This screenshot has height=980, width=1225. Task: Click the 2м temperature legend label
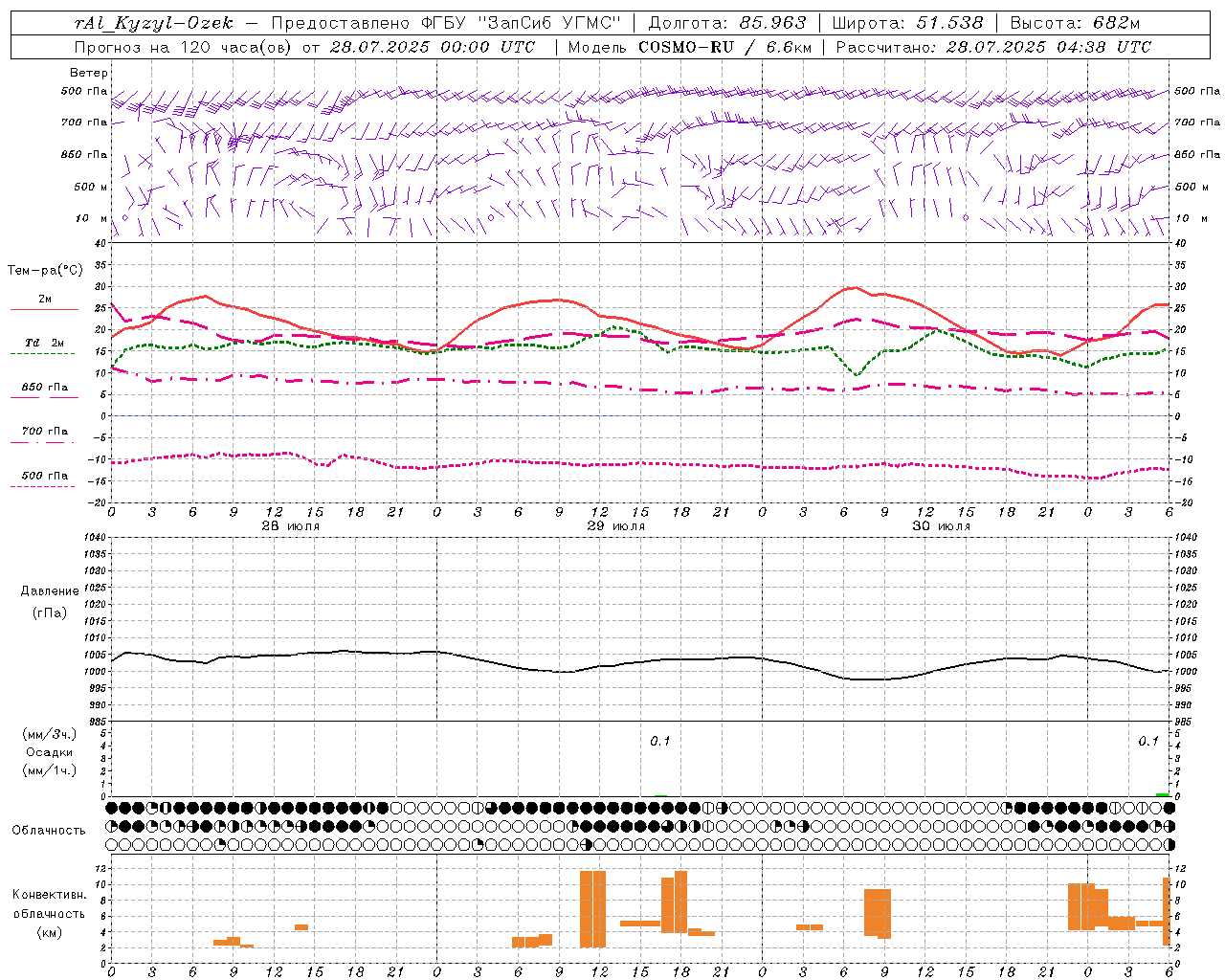[45, 299]
